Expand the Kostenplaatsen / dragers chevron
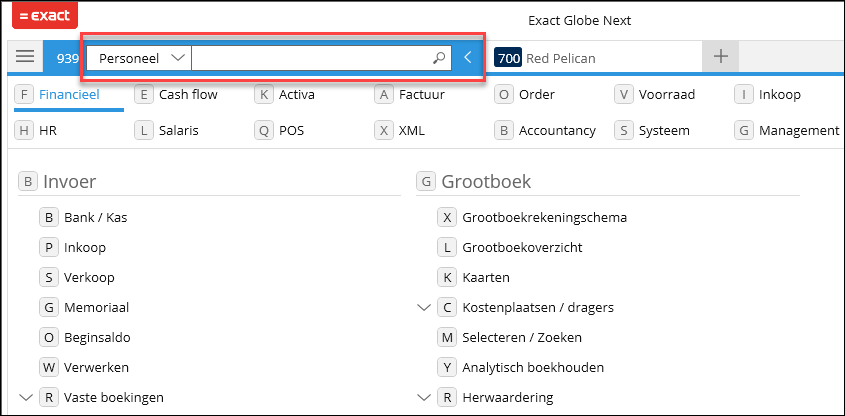845x416 pixels. [x=424, y=308]
